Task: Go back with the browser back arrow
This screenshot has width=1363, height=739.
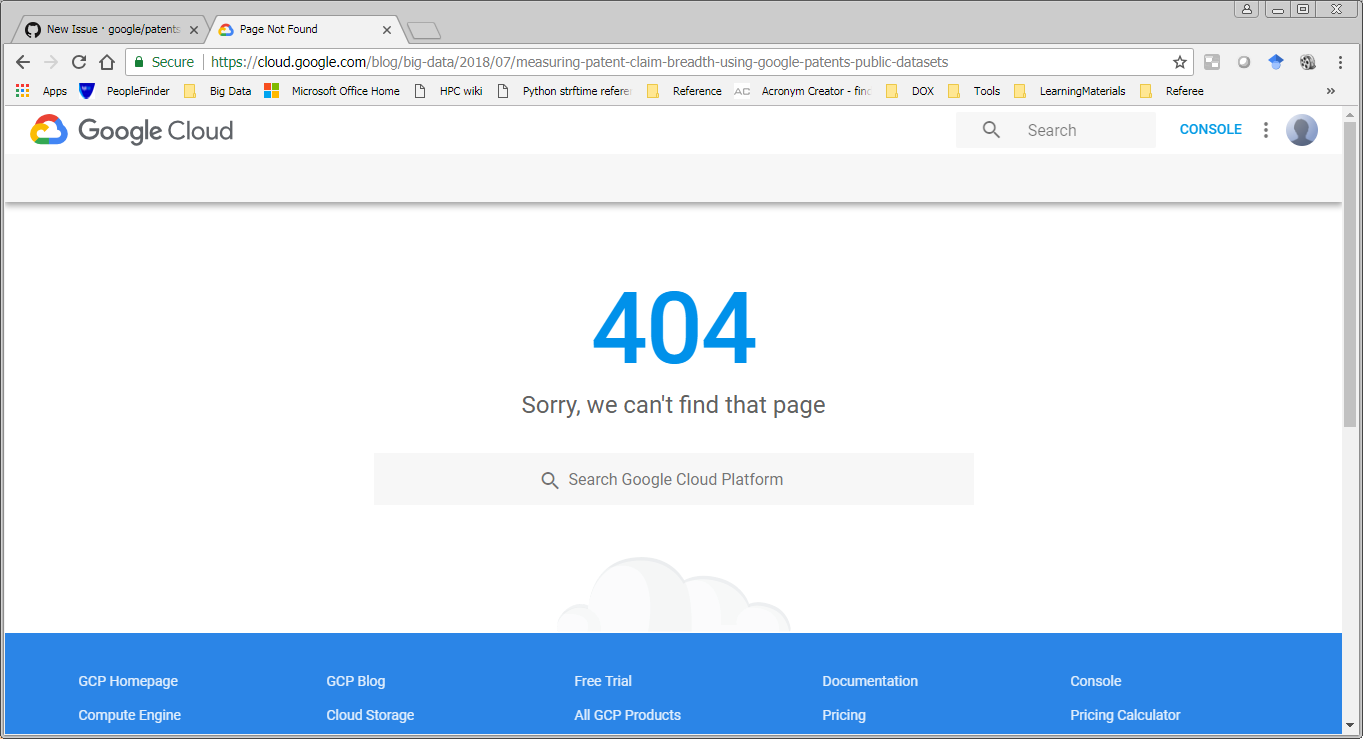Action: click(x=23, y=62)
